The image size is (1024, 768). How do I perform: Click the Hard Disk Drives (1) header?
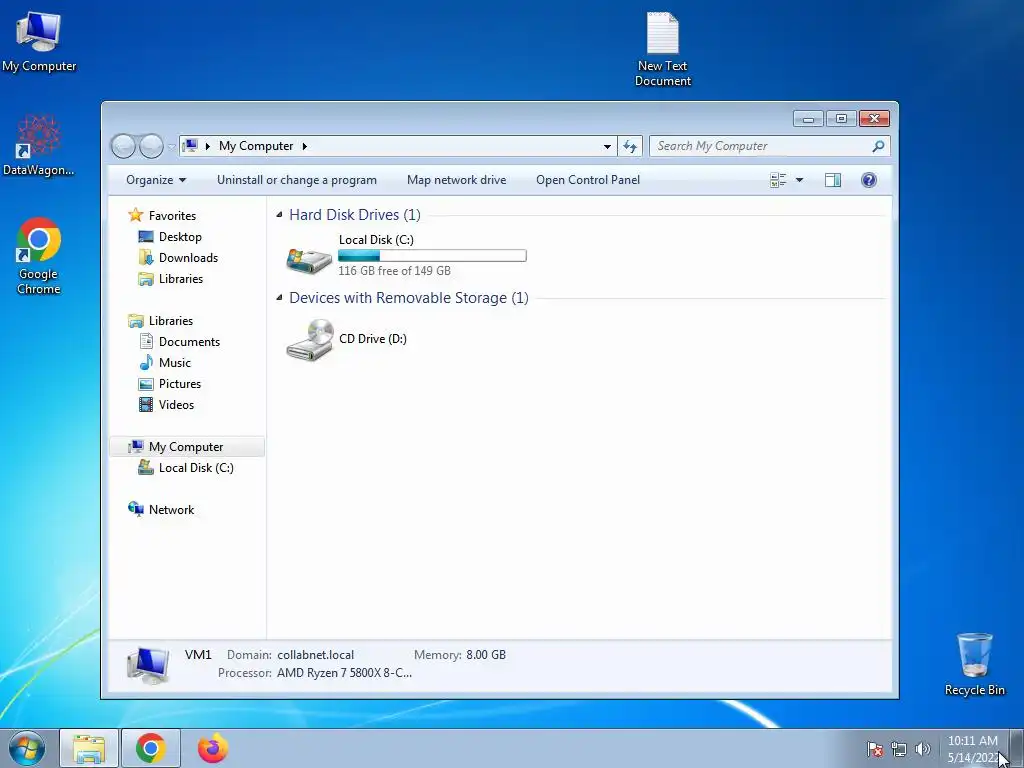coord(355,214)
